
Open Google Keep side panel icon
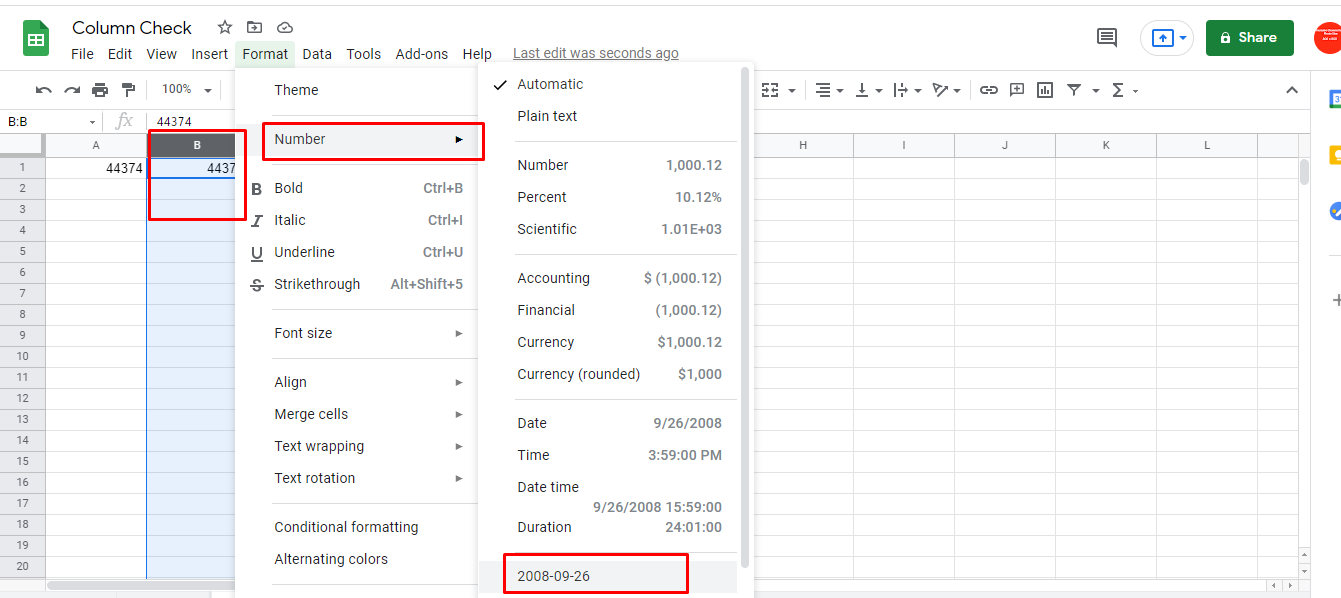(1334, 155)
